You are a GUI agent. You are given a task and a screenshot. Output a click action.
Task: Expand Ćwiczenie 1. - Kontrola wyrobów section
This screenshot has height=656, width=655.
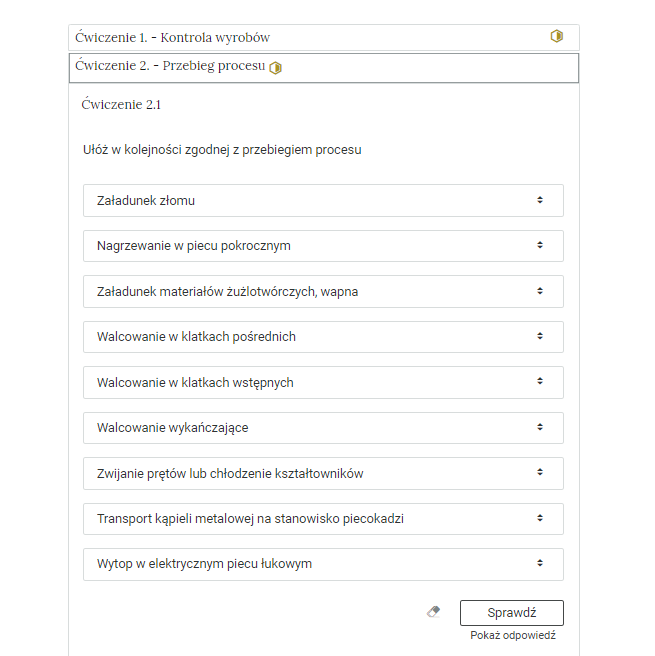171,38
